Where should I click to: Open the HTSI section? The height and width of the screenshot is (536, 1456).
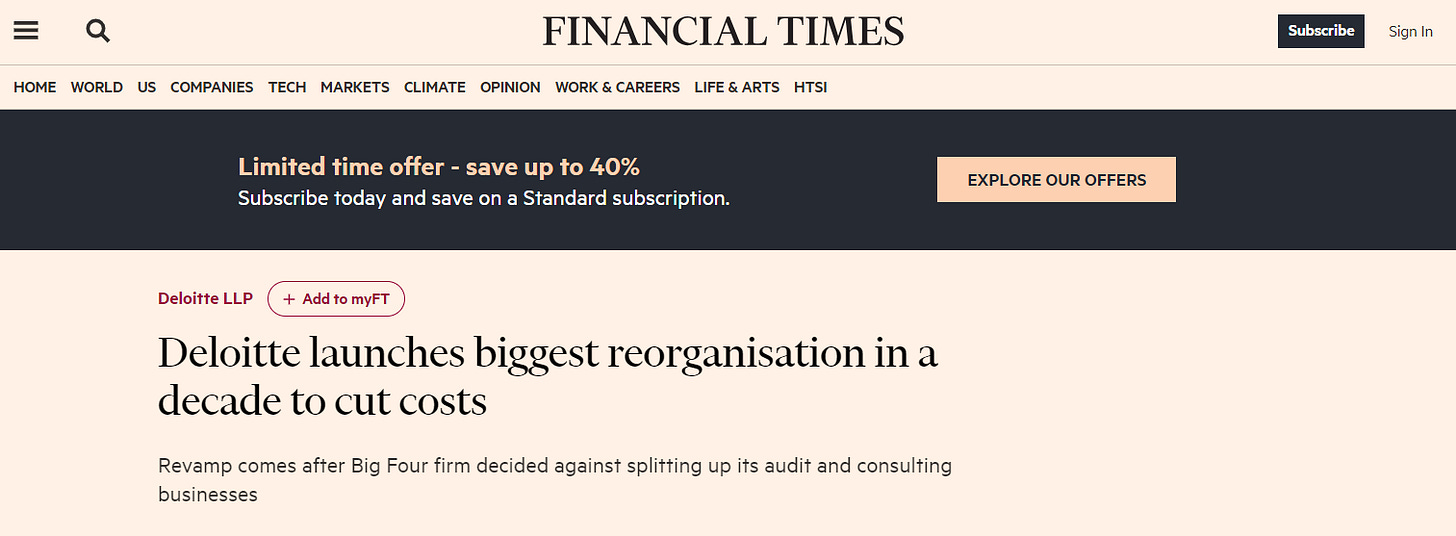coord(810,87)
